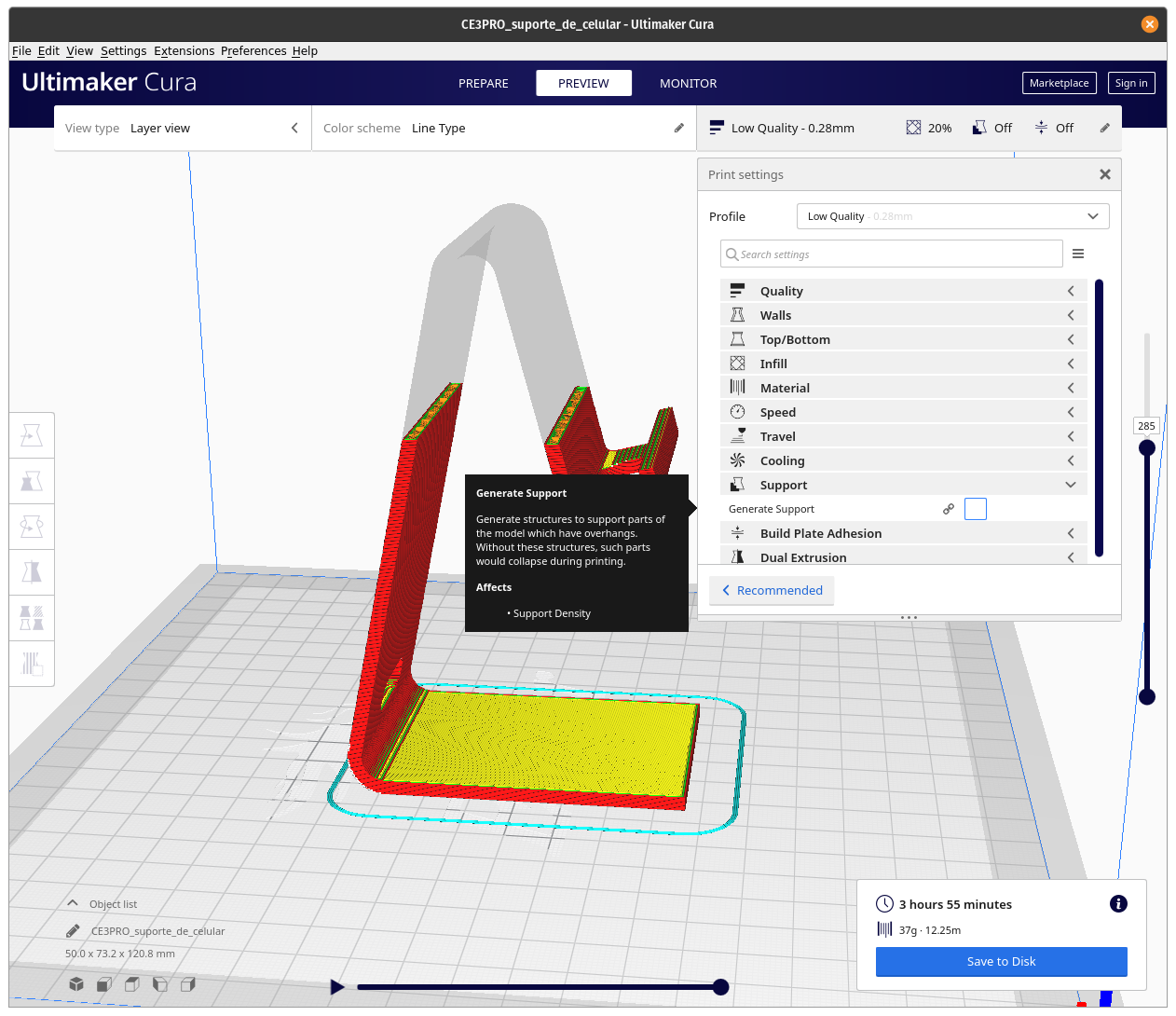Close the Print settings panel
Screen dimensions: 1176x1016
pos(1105,174)
